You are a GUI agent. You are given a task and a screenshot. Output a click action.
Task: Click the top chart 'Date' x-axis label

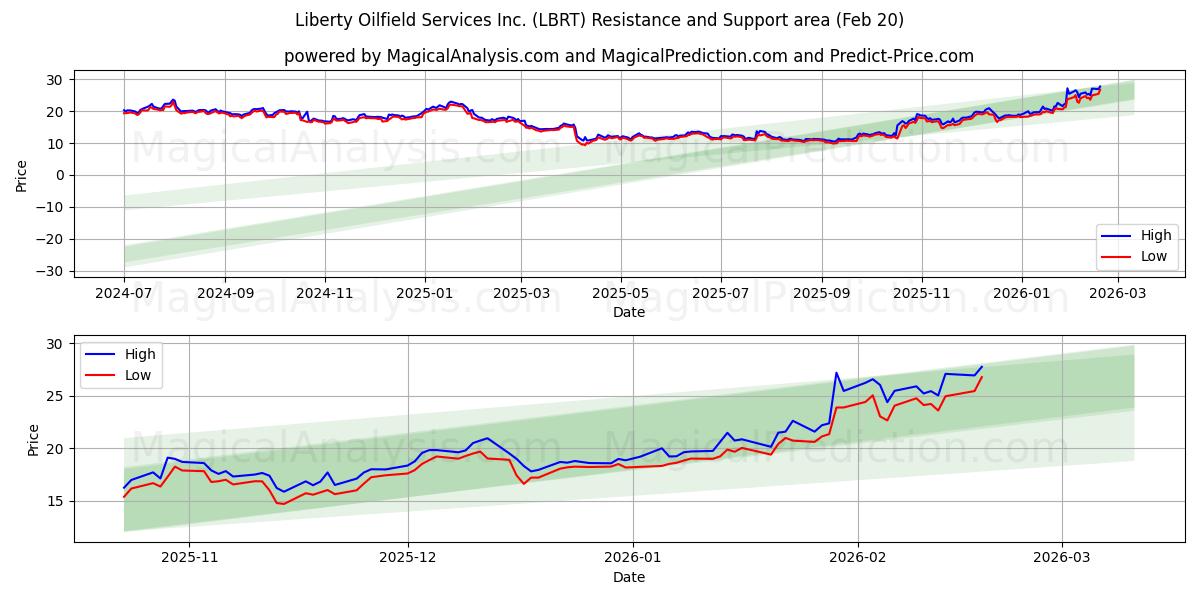(629, 312)
